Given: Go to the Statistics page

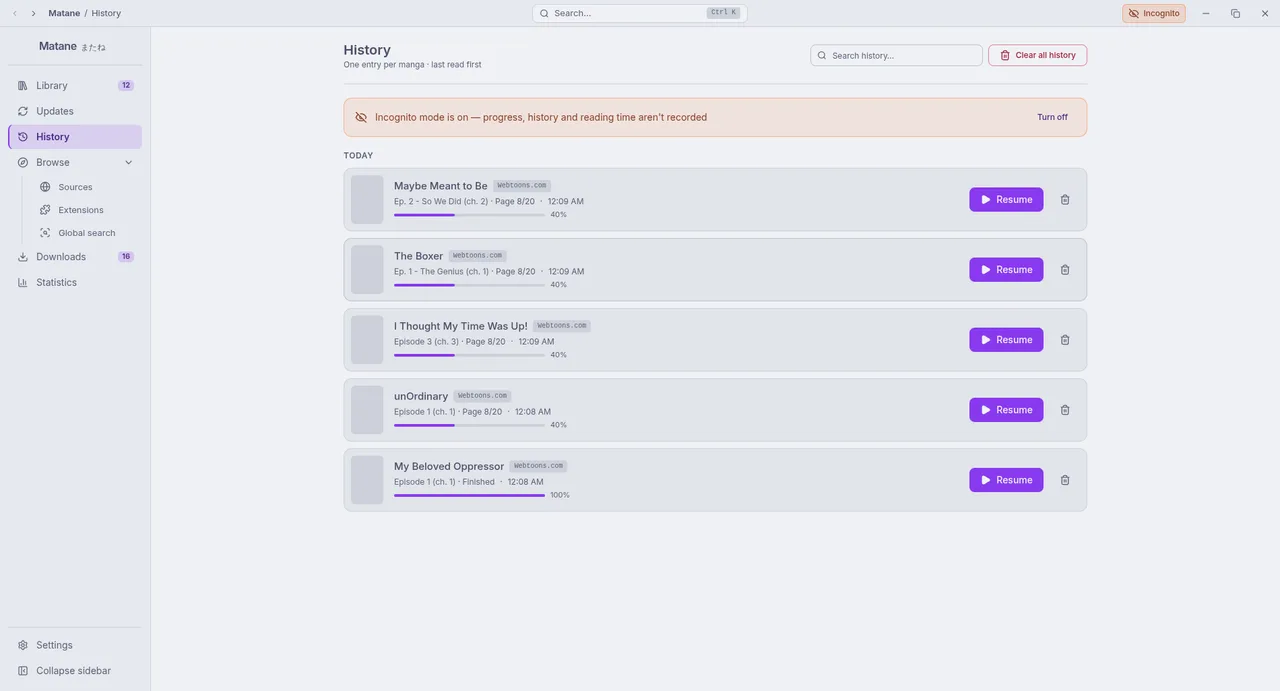Looking at the screenshot, I should point(75,282).
